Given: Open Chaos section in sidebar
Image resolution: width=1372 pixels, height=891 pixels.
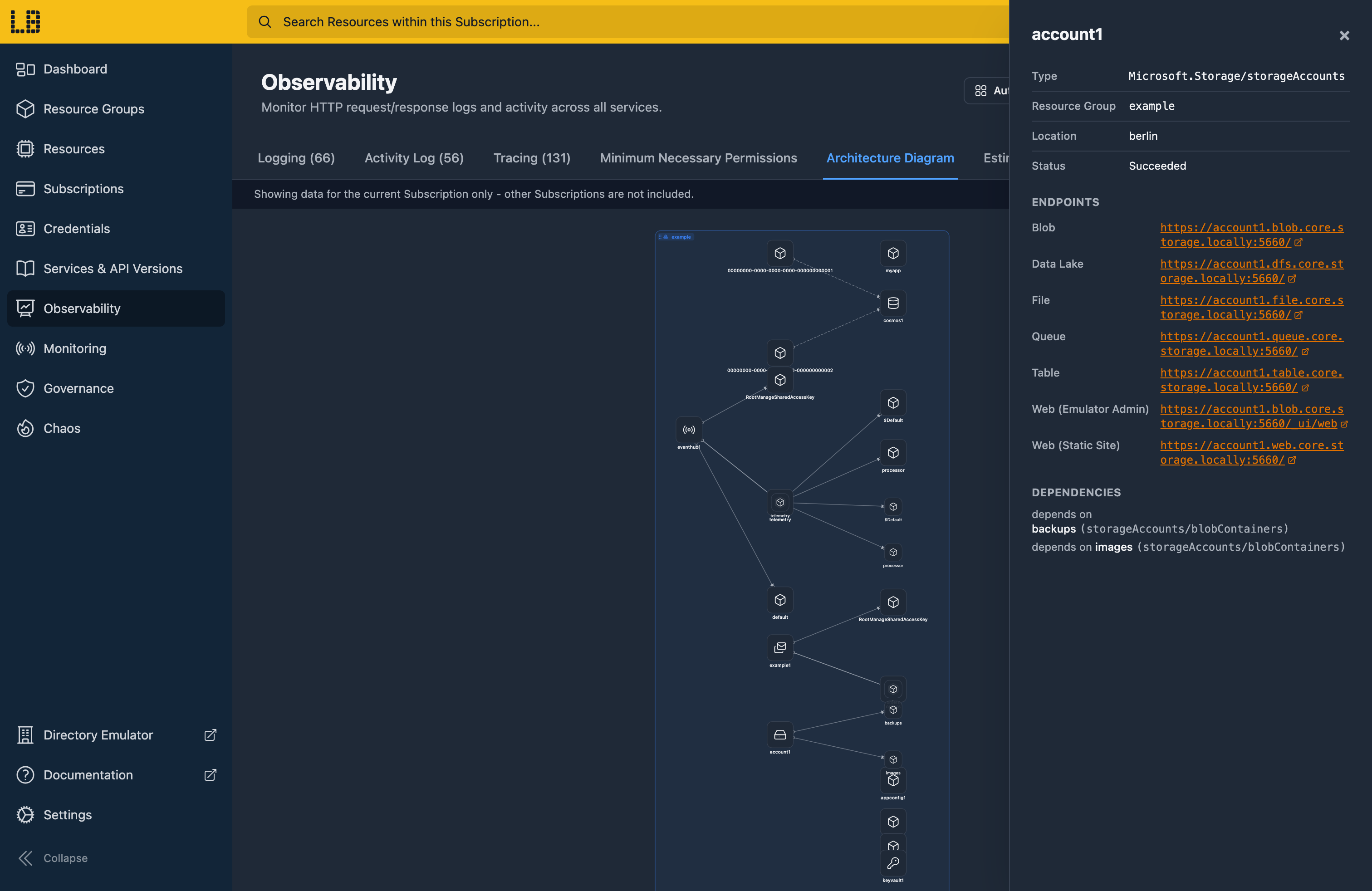Looking at the screenshot, I should click(x=117, y=428).
